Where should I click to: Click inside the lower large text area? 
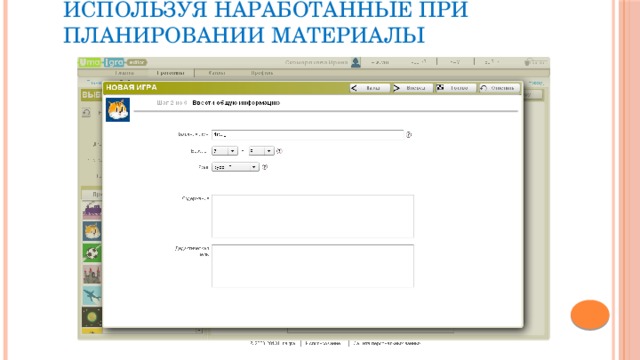tap(313, 266)
